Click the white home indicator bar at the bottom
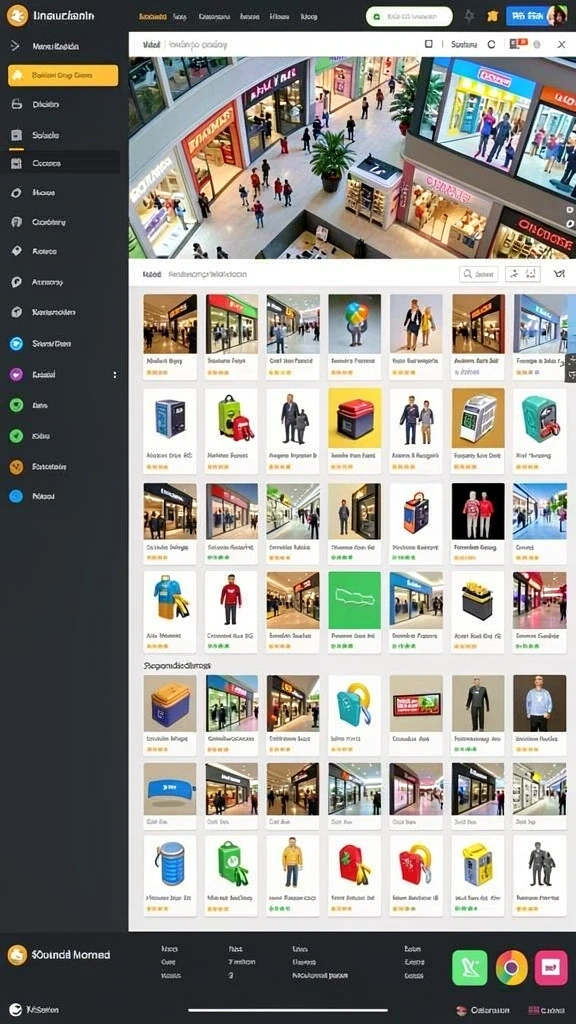 coord(288,1010)
